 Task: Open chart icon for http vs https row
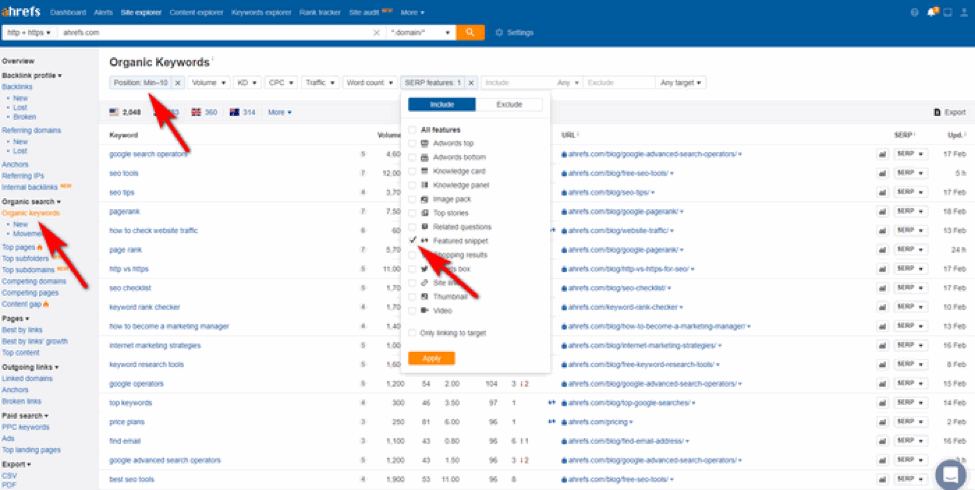tap(882, 269)
